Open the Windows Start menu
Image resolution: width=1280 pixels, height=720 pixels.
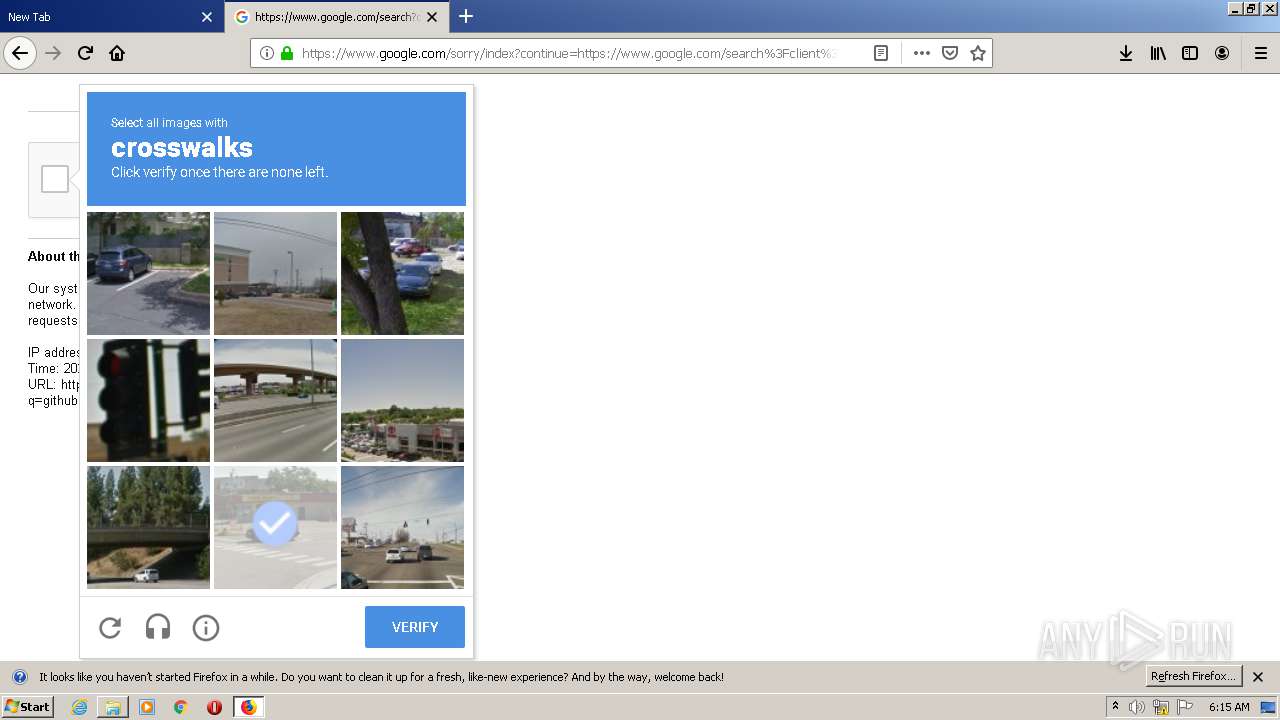tap(27, 707)
